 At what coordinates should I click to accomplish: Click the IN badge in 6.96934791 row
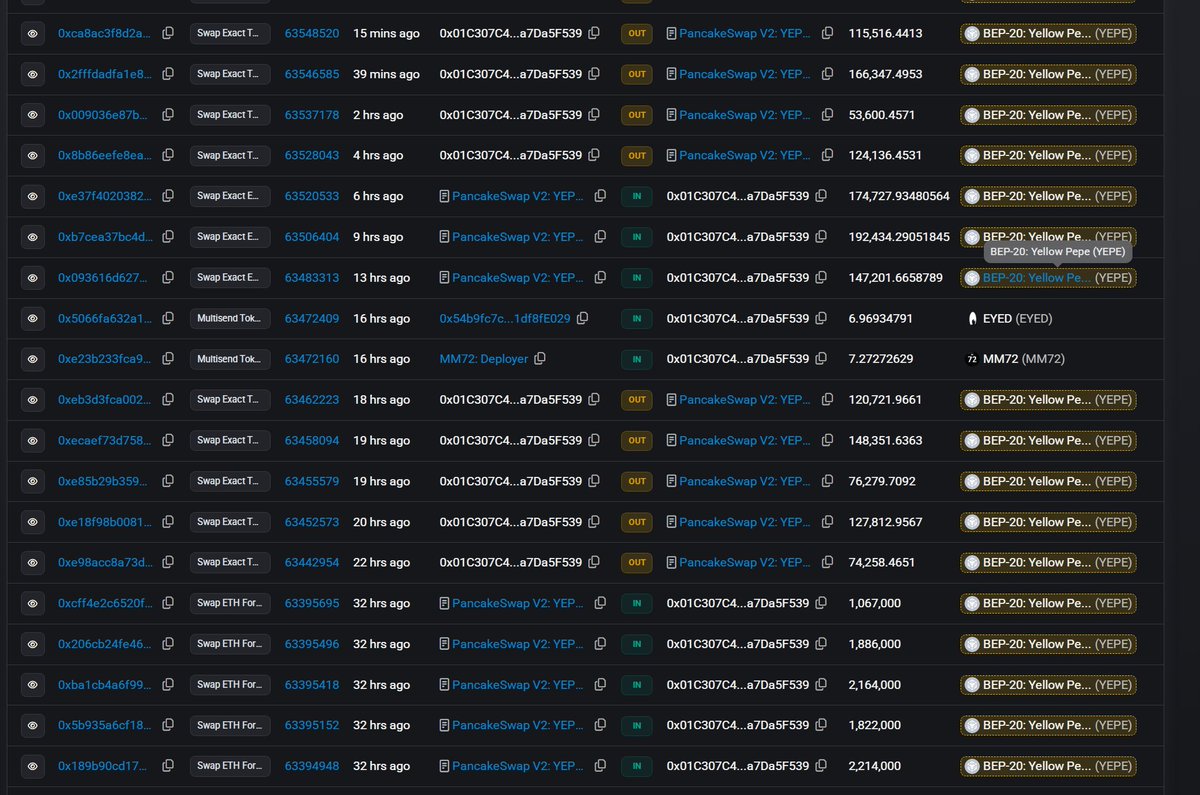pyautogui.click(x=636, y=318)
